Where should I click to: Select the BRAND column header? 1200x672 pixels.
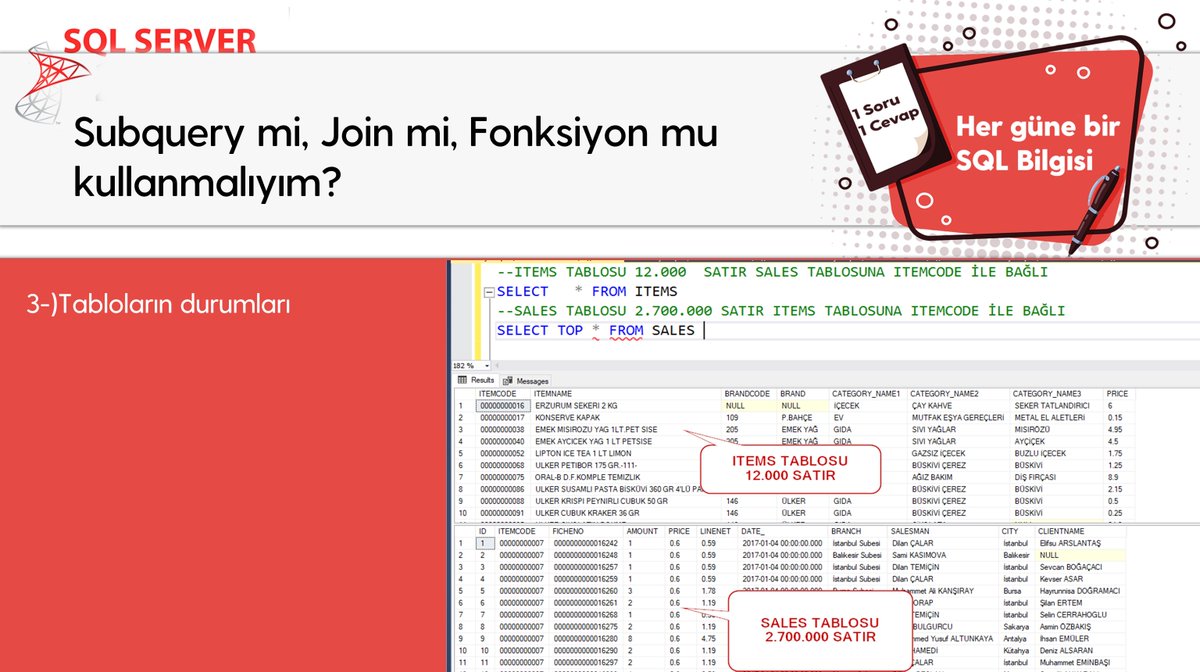click(x=793, y=394)
